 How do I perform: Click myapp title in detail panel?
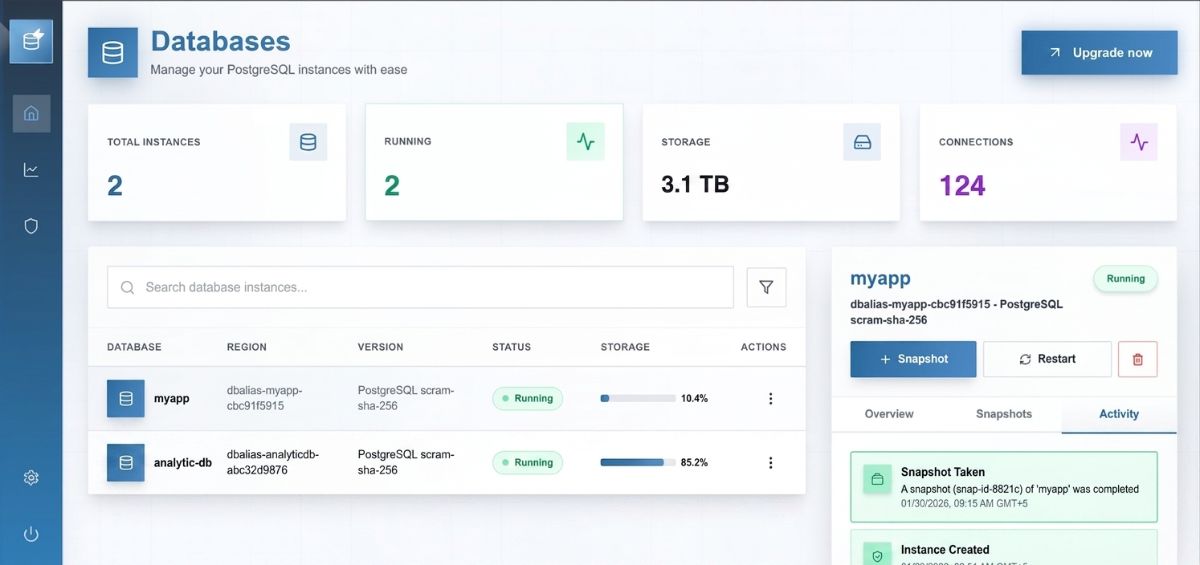(880, 279)
